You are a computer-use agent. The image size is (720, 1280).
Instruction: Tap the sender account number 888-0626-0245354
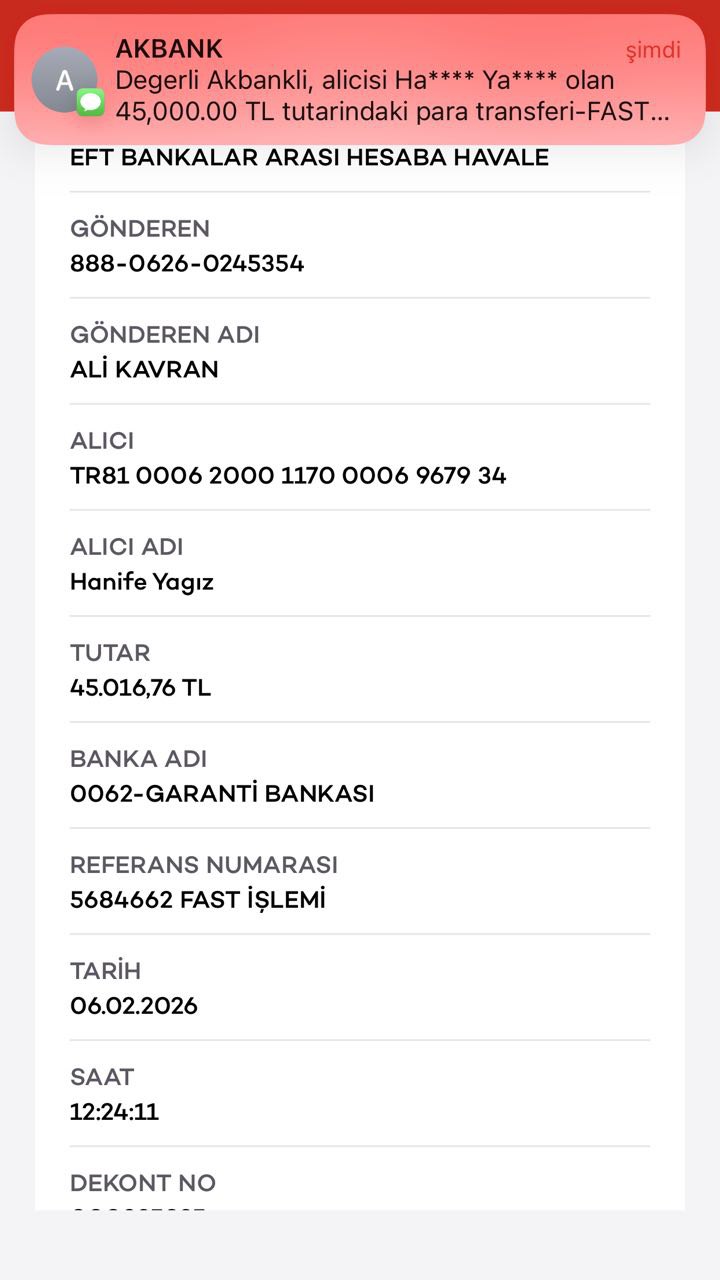[187, 264]
